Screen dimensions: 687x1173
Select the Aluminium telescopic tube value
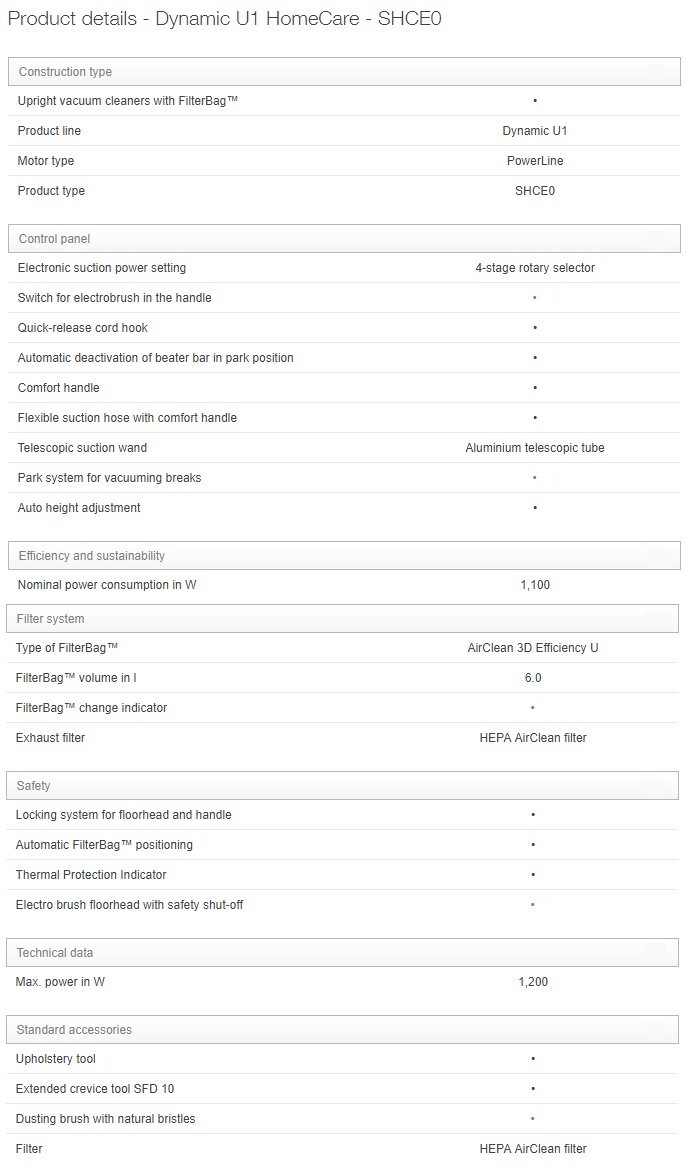pyautogui.click(x=535, y=448)
